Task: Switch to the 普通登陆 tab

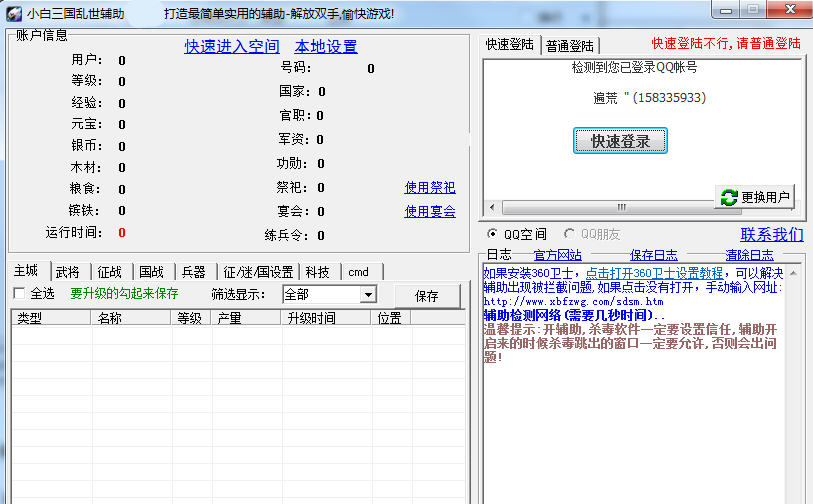Action: pyautogui.click(x=570, y=46)
